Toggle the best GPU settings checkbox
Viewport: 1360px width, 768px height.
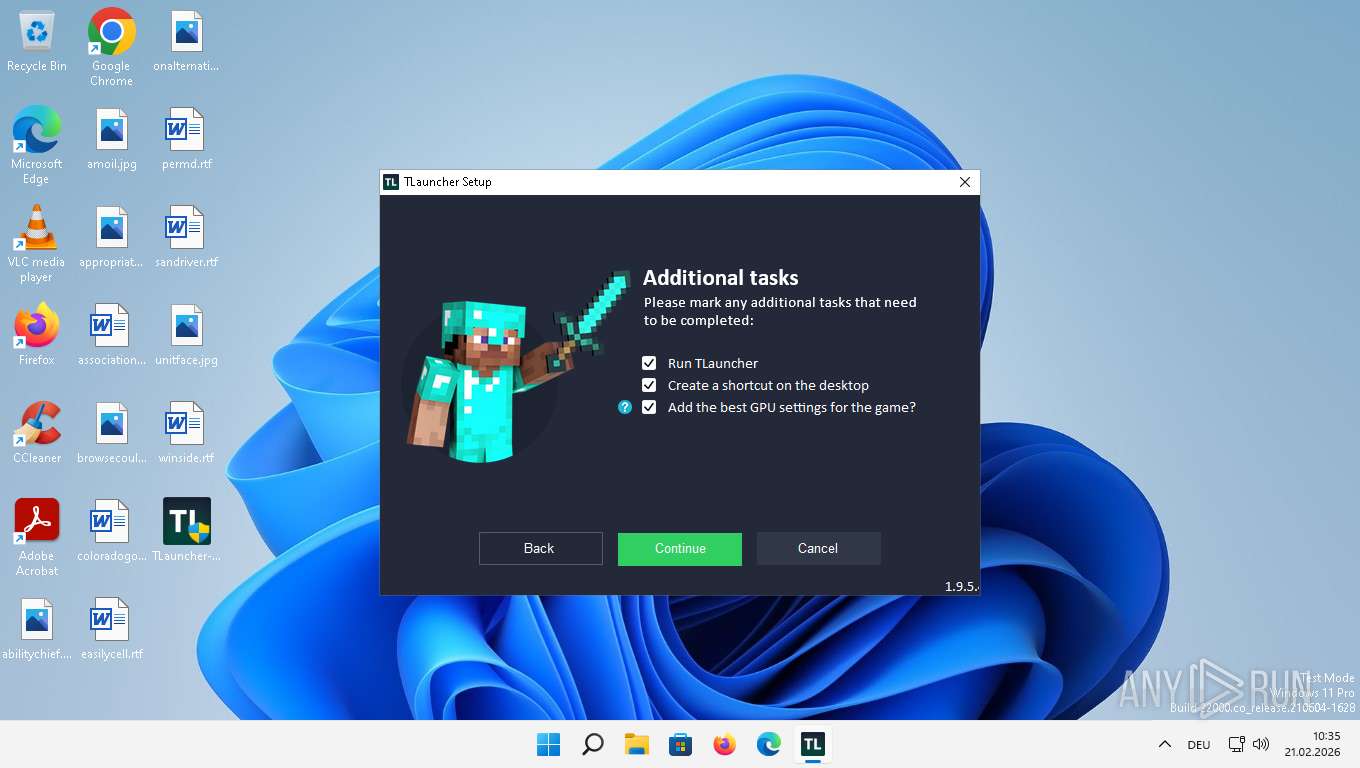[x=649, y=407]
